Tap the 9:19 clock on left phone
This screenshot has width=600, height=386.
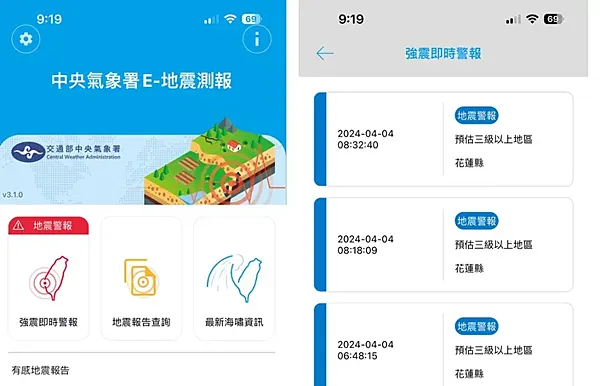click(x=49, y=19)
